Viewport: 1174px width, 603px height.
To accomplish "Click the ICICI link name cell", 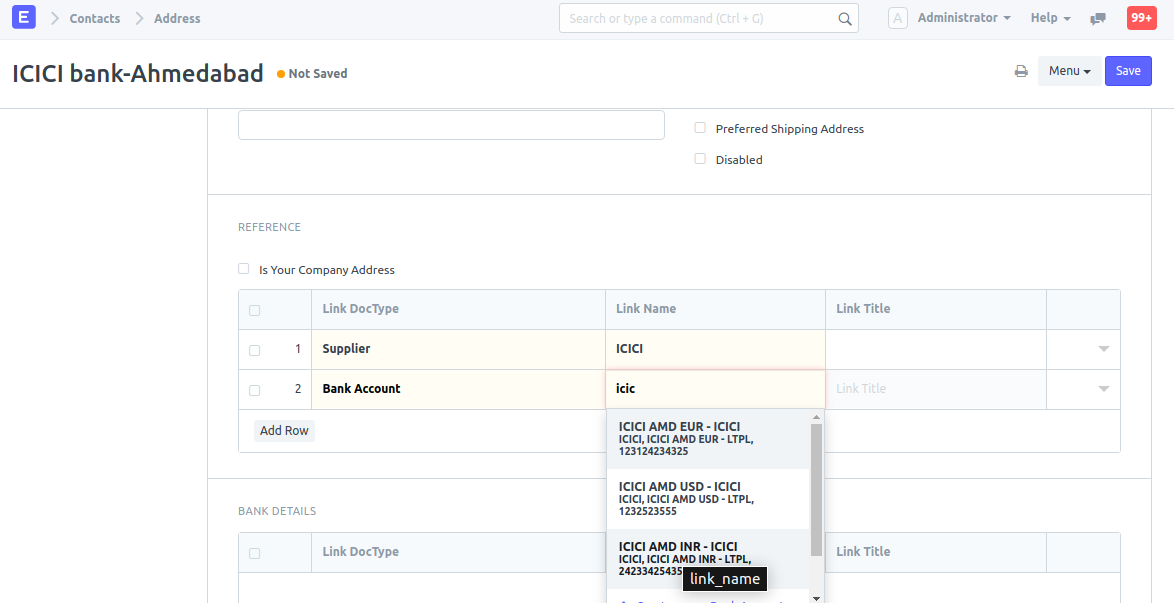I will pyautogui.click(x=715, y=349).
